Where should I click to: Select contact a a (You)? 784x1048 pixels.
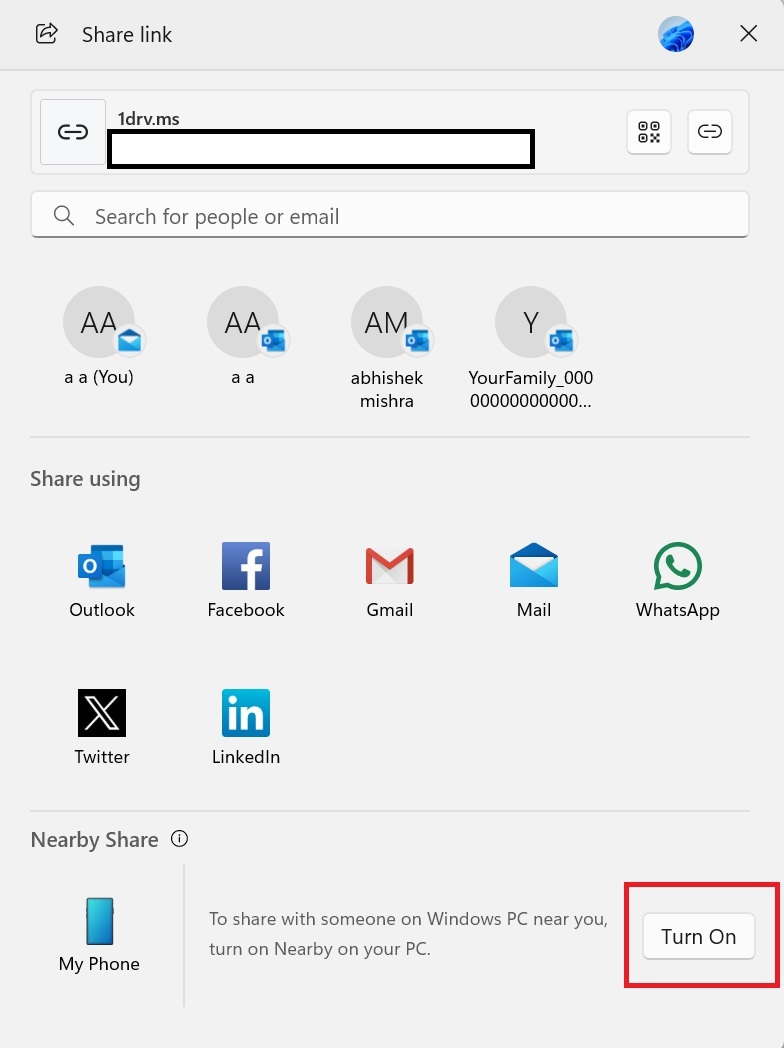99,338
